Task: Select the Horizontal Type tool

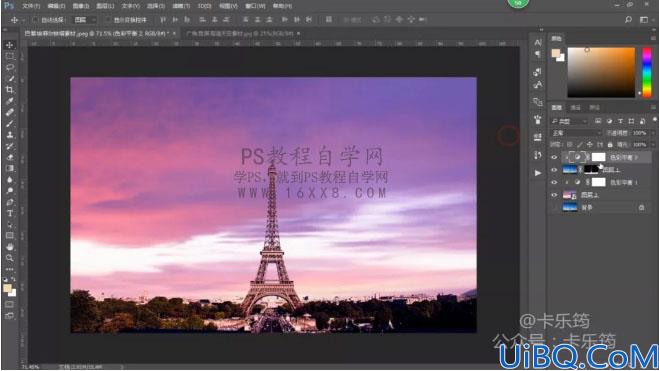Action: click(x=10, y=213)
